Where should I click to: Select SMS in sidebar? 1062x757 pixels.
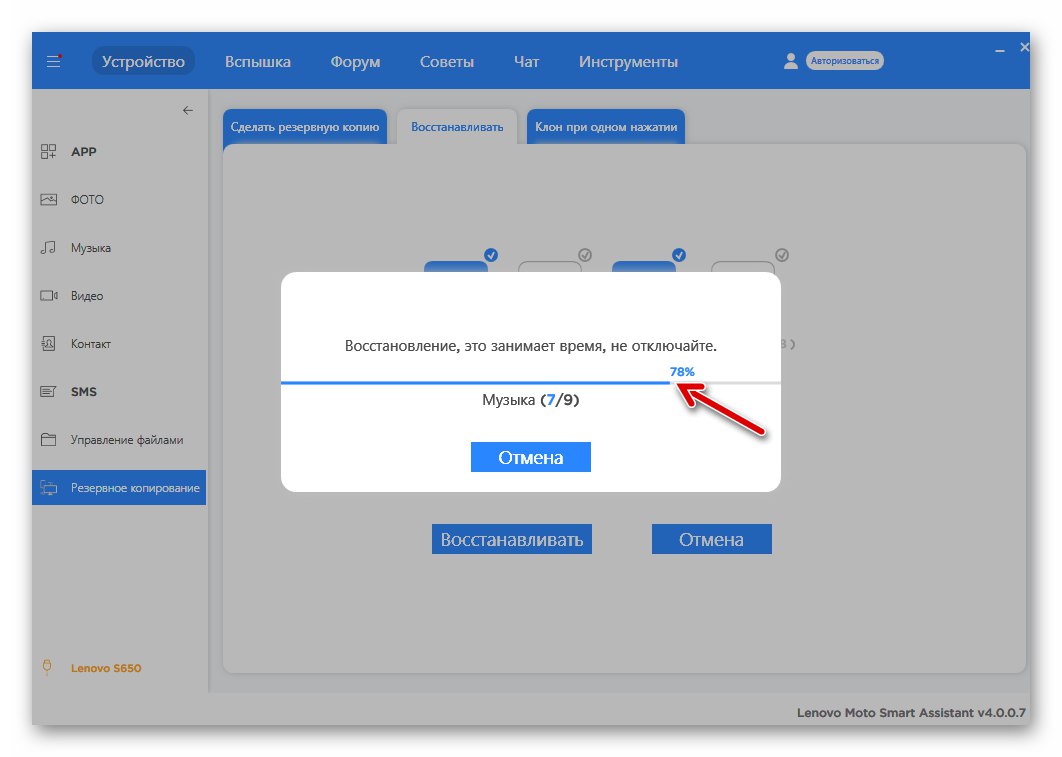(84, 391)
